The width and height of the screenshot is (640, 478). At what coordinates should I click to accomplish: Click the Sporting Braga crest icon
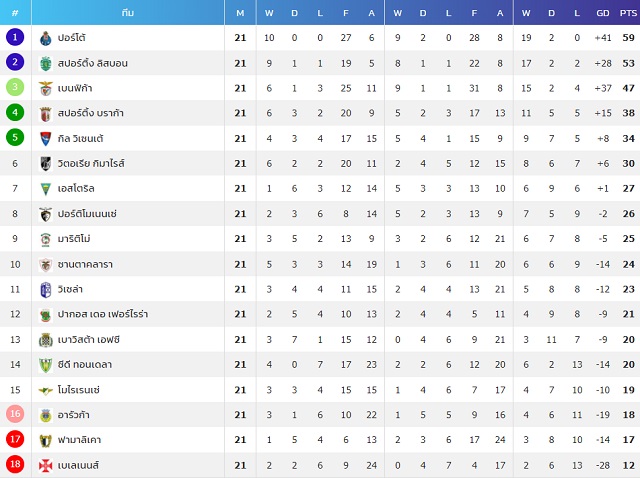tap(45, 114)
